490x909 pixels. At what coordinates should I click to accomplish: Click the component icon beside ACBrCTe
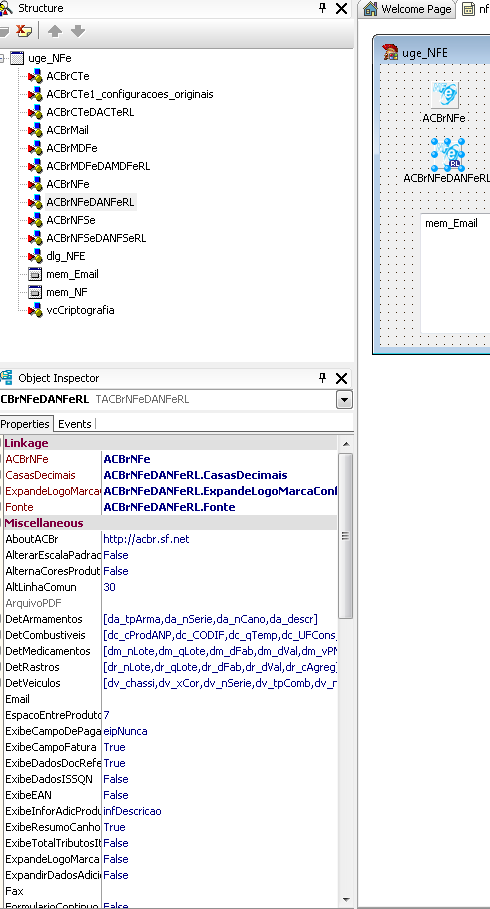(x=36, y=76)
